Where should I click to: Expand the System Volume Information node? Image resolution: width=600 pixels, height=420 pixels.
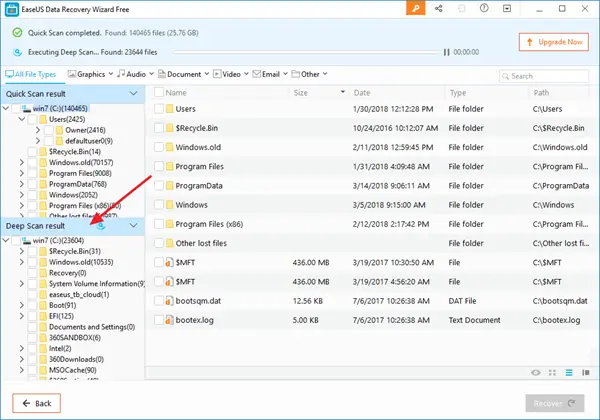pos(22,284)
